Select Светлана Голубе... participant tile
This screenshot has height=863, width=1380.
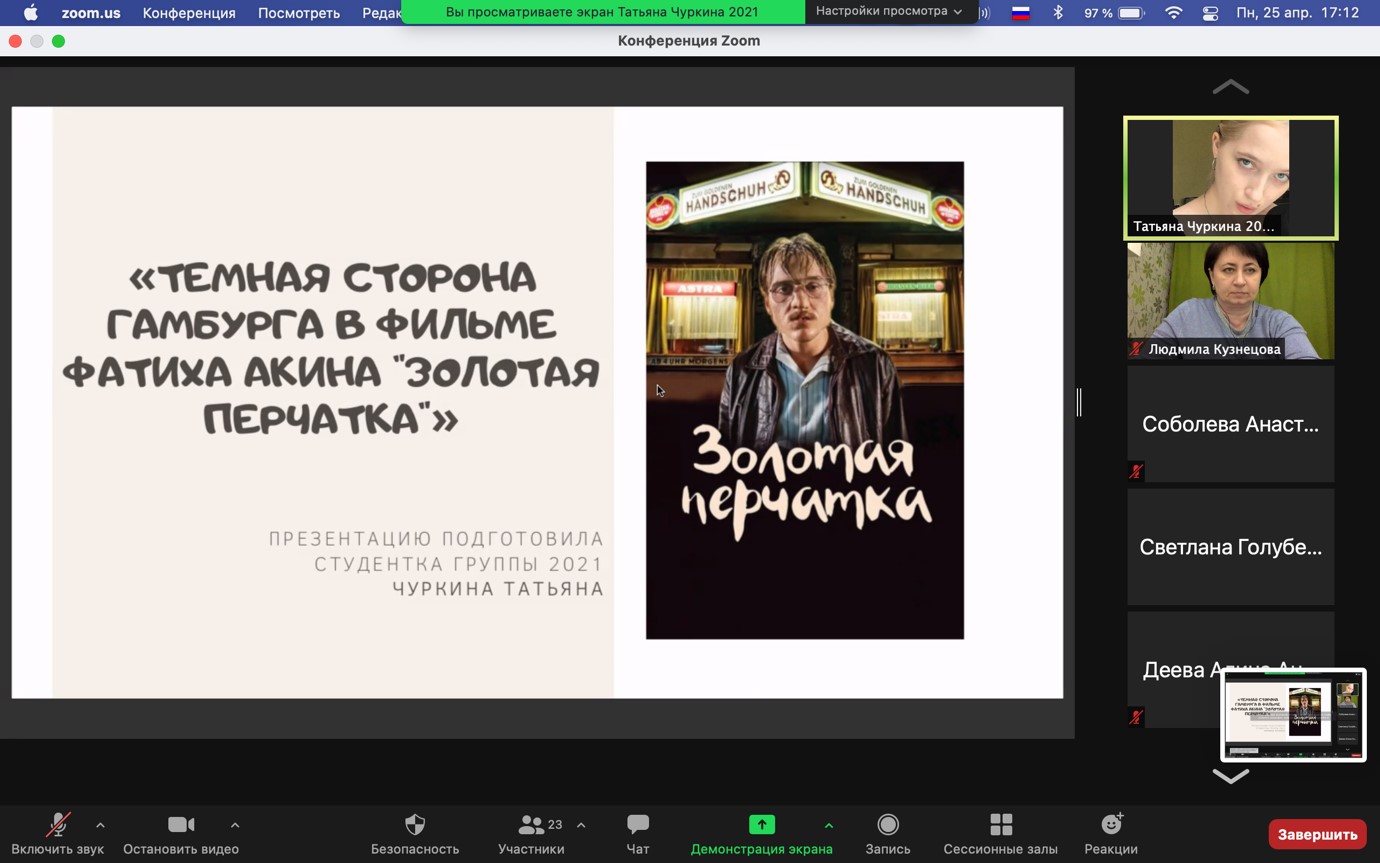[x=1231, y=547]
